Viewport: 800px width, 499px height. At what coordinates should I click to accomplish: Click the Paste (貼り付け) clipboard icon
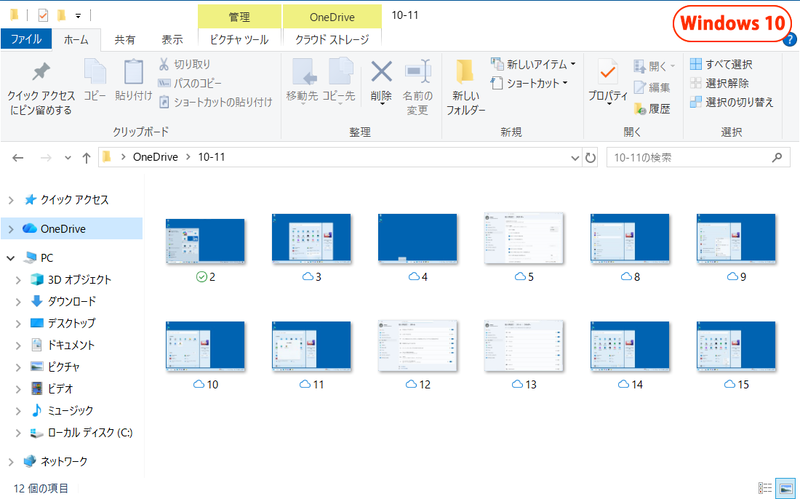click(x=133, y=72)
